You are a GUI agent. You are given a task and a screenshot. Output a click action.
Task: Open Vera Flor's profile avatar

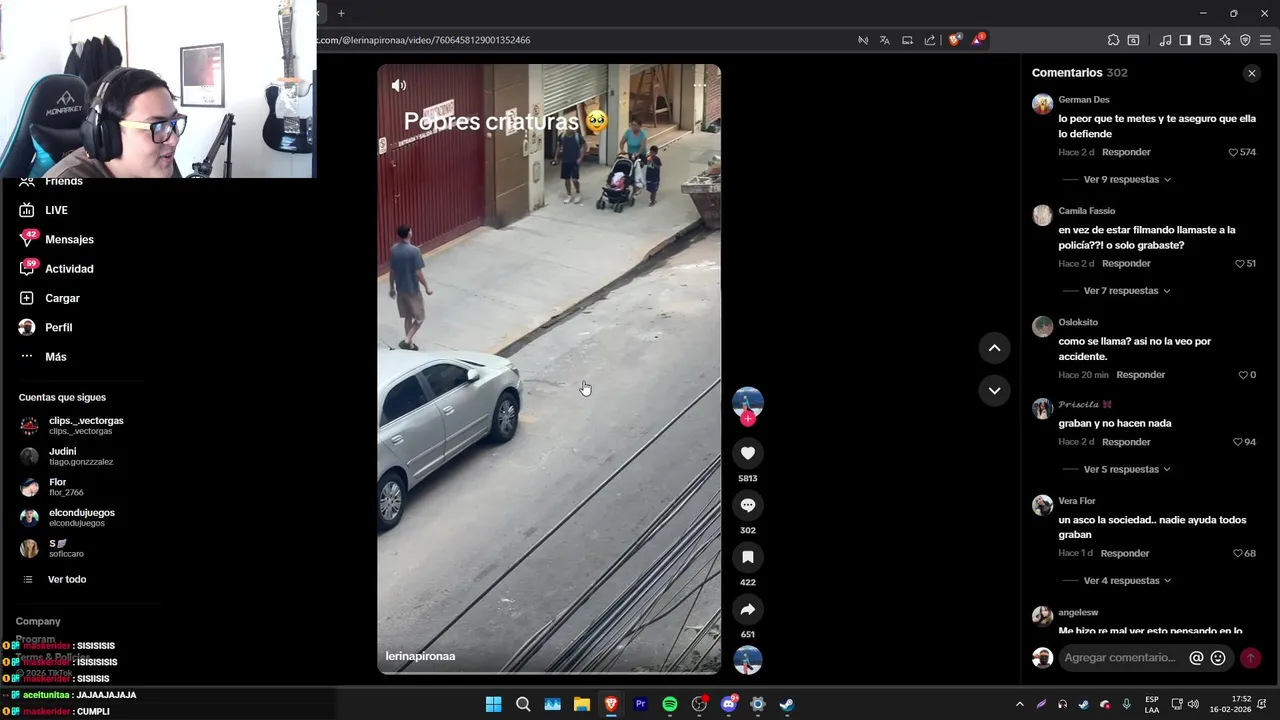(x=1043, y=505)
